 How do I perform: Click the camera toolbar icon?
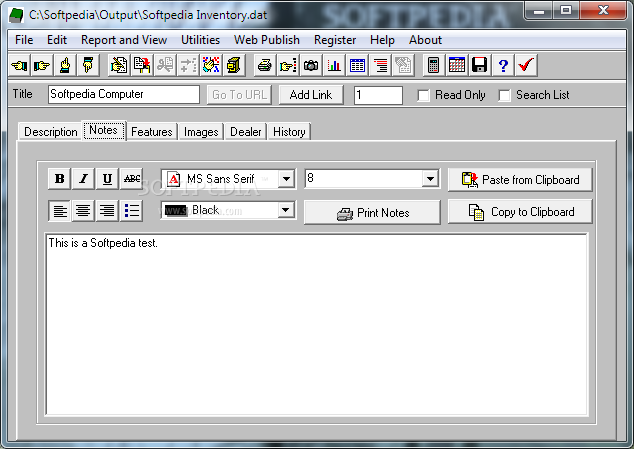tap(311, 65)
